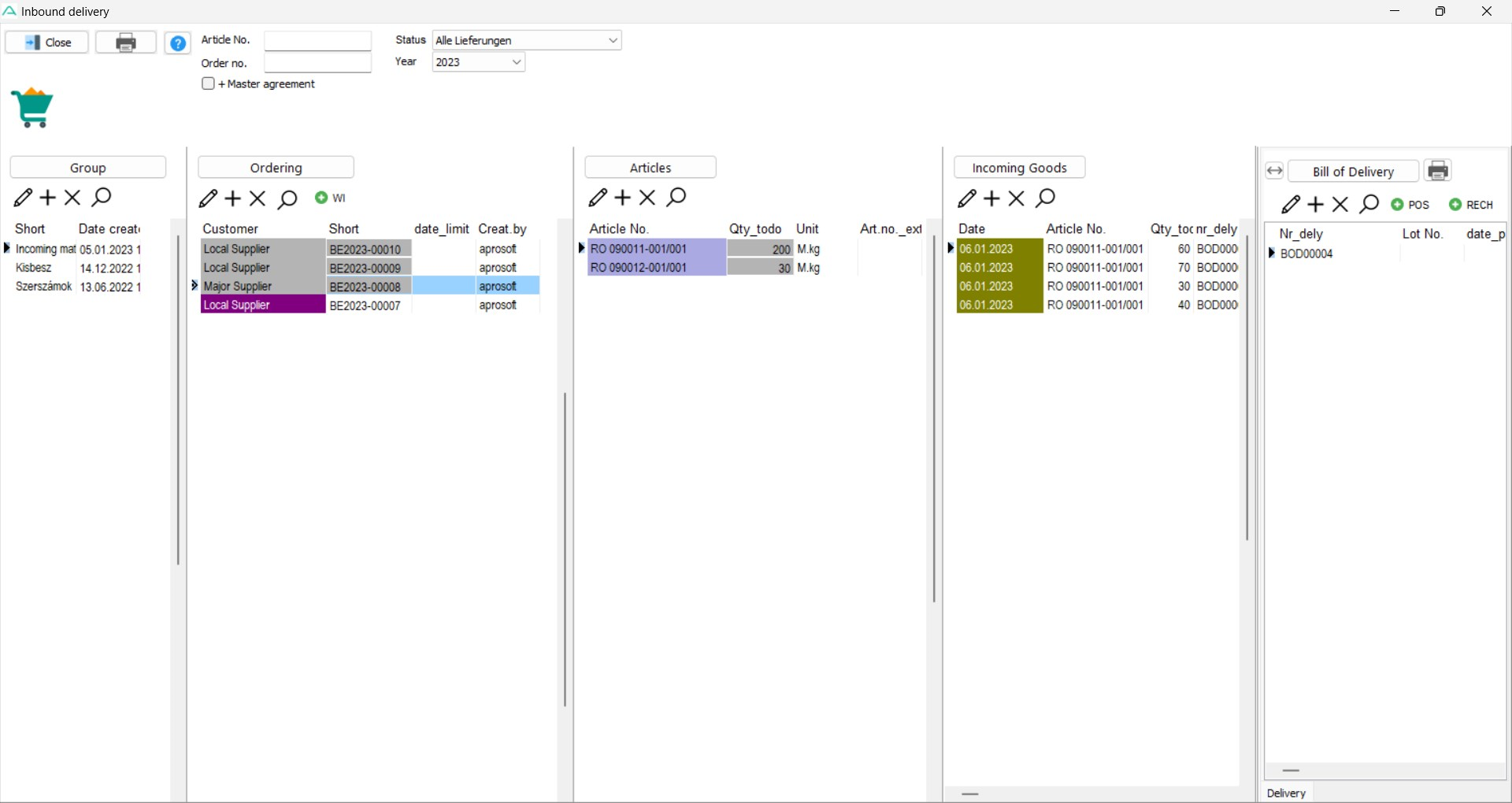1512x803 pixels.
Task: Click the Incoming Goods header button
Action: (1019, 168)
